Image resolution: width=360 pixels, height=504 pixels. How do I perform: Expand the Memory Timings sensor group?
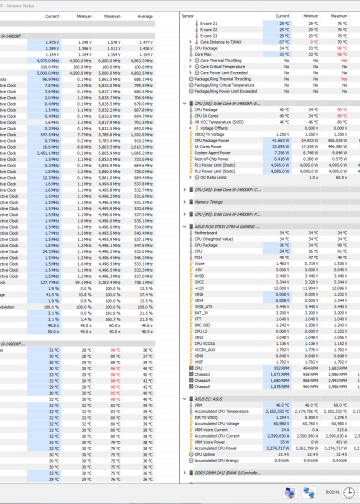(x=185, y=202)
